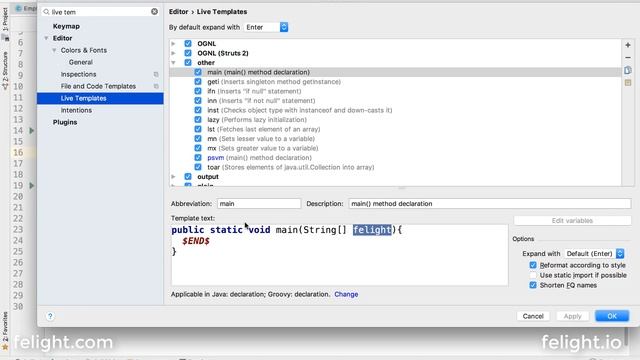Screen dimensions: 640x360
Task: Click run gutter arrow at line 19
Action: click(31, 186)
